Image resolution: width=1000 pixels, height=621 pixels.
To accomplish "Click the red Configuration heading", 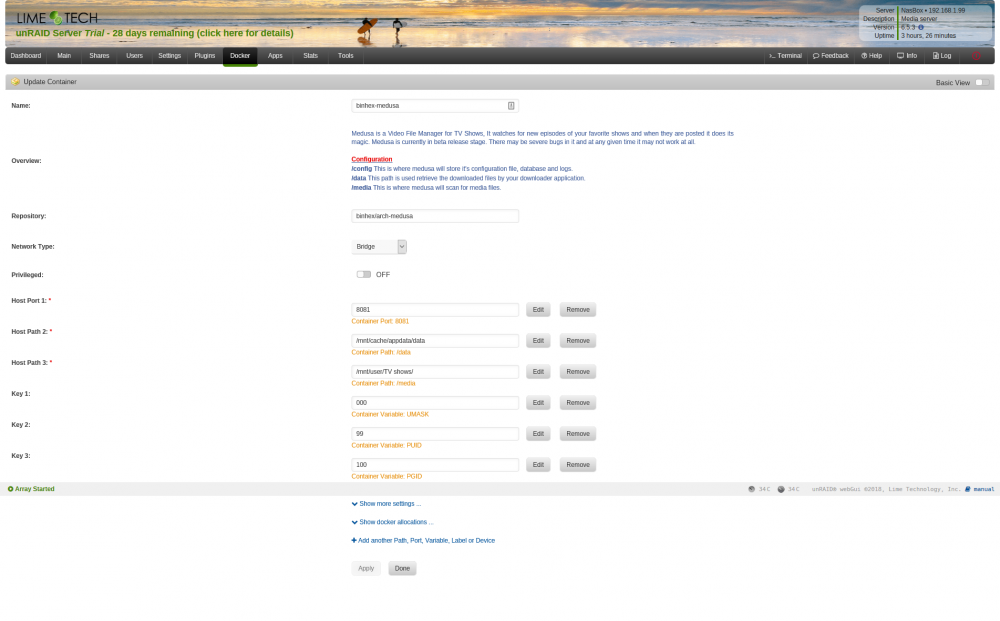I will click(372, 159).
